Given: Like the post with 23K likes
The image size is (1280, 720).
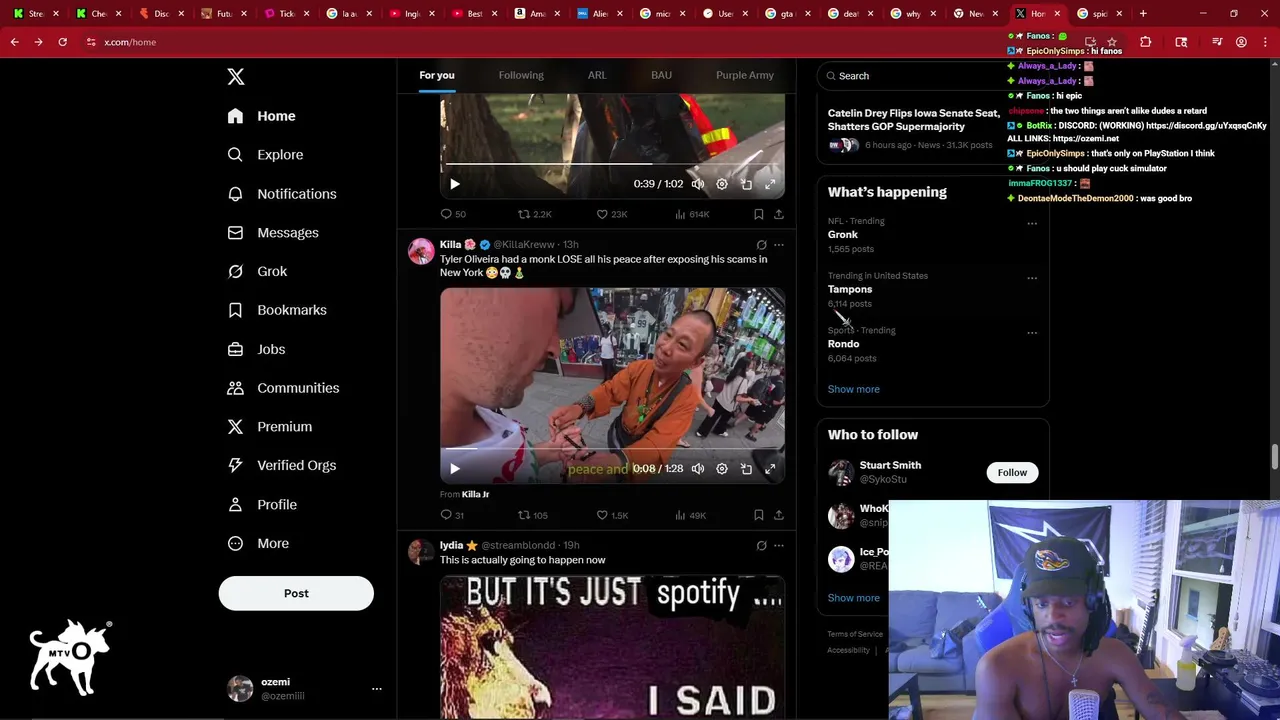Looking at the screenshot, I should [611, 214].
